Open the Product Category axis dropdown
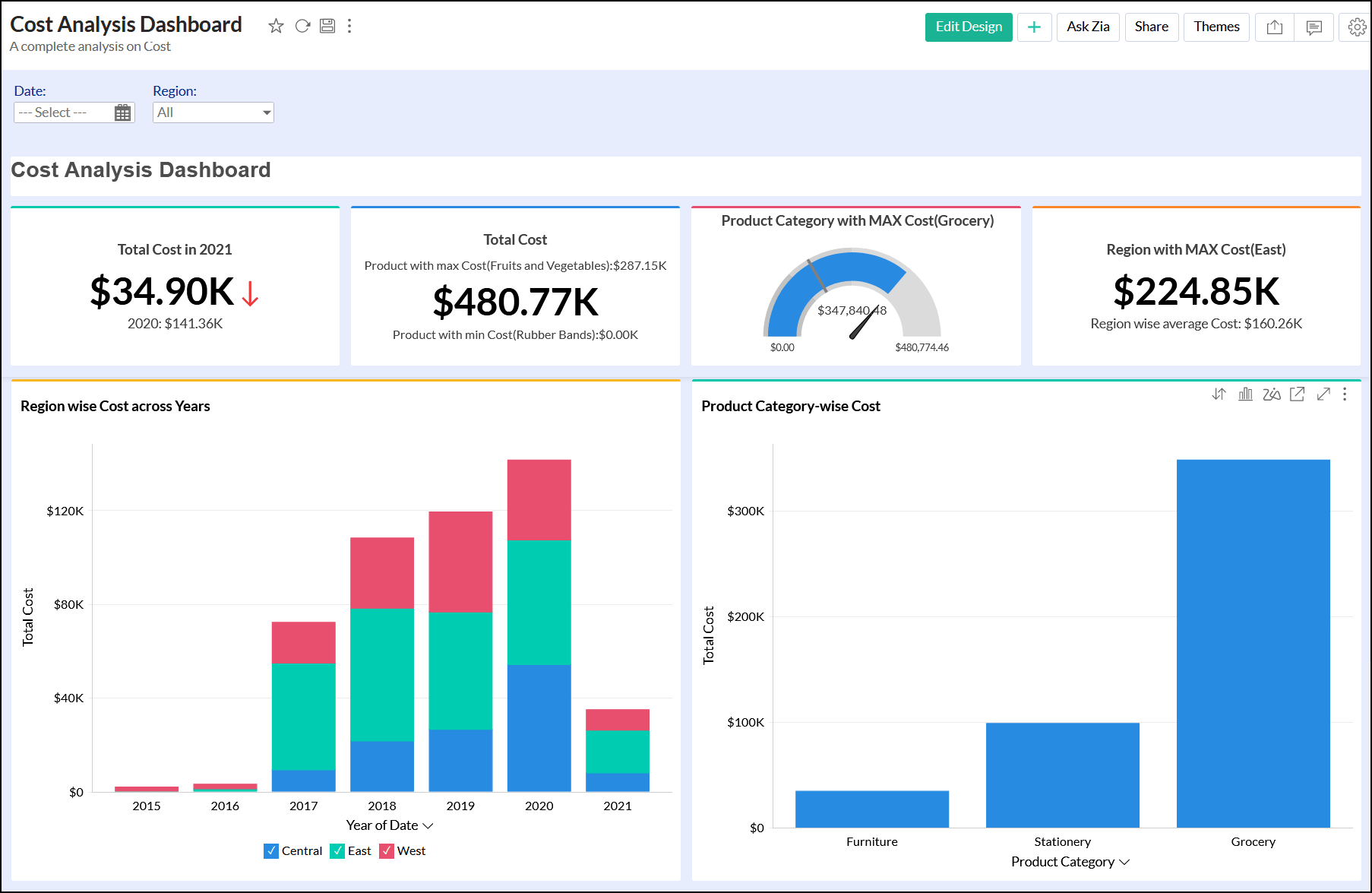Image resolution: width=1372 pixels, height=893 pixels. click(x=1126, y=862)
